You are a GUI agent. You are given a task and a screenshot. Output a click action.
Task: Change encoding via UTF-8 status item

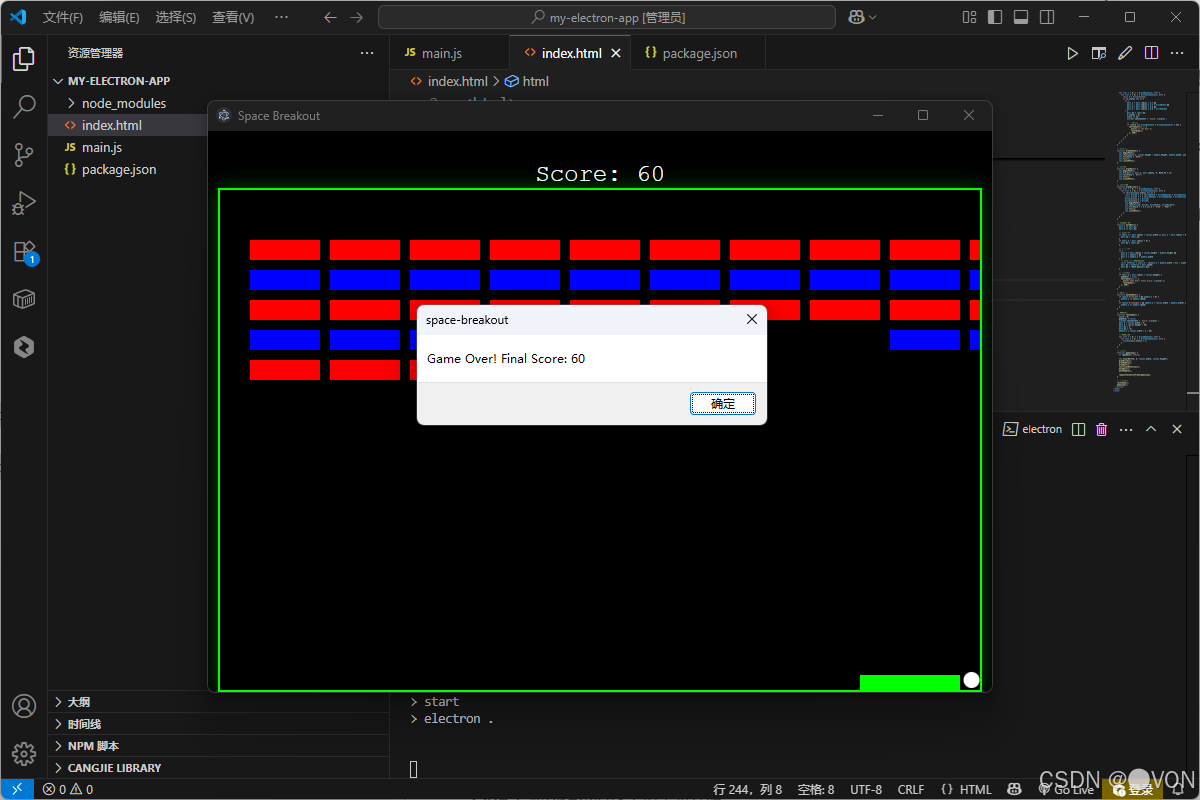(866, 789)
